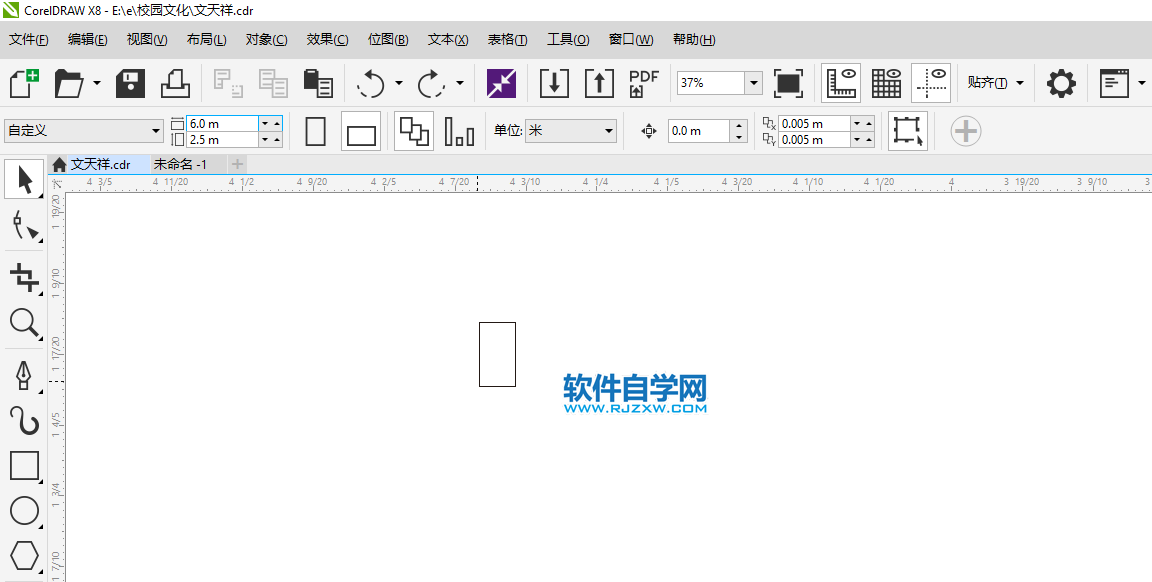Screen dimensions: 1152x582
Task: Select the Zoom tool
Action: point(24,324)
